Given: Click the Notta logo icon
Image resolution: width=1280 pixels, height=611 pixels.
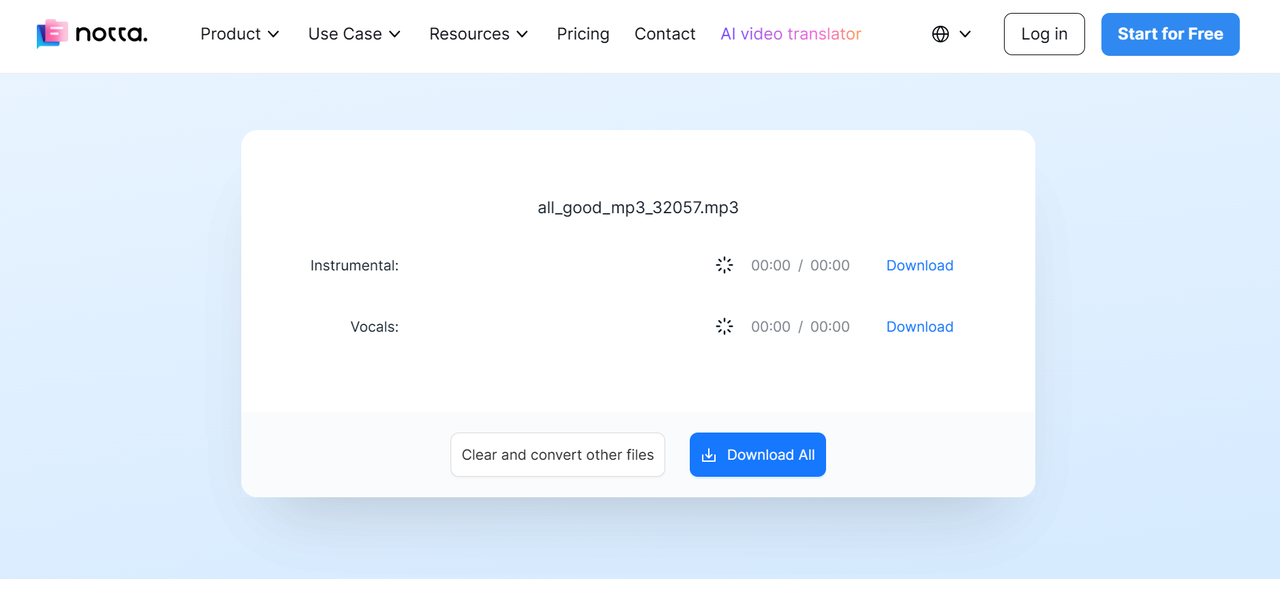Looking at the screenshot, I should point(52,34).
